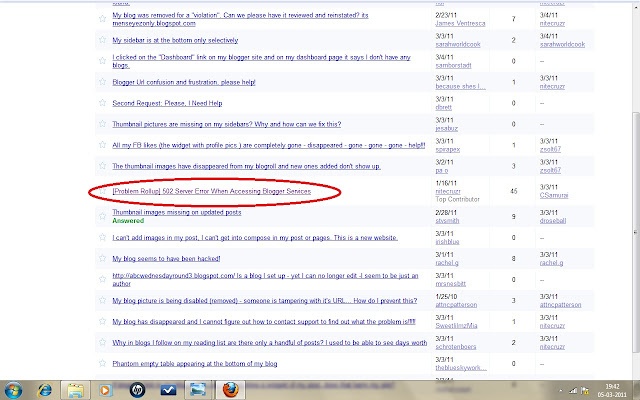640x400 pixels.
Task: View stvsmith's profile
Action: [x=447, y=220]
